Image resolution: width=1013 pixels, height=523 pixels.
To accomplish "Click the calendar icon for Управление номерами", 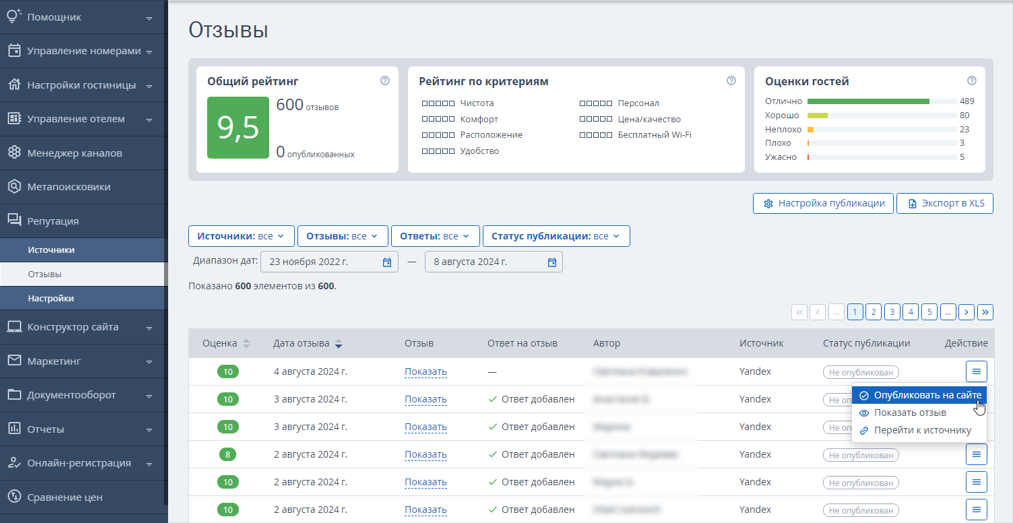I will (14, 51).
